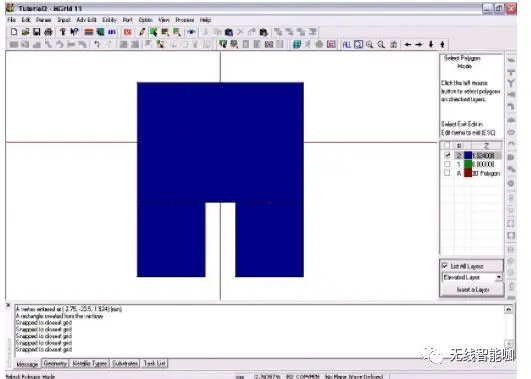The height and width of the screenshot is (379, 531).
Task: Select the pencil draw tool icon
Action: (x=142, y=32)
